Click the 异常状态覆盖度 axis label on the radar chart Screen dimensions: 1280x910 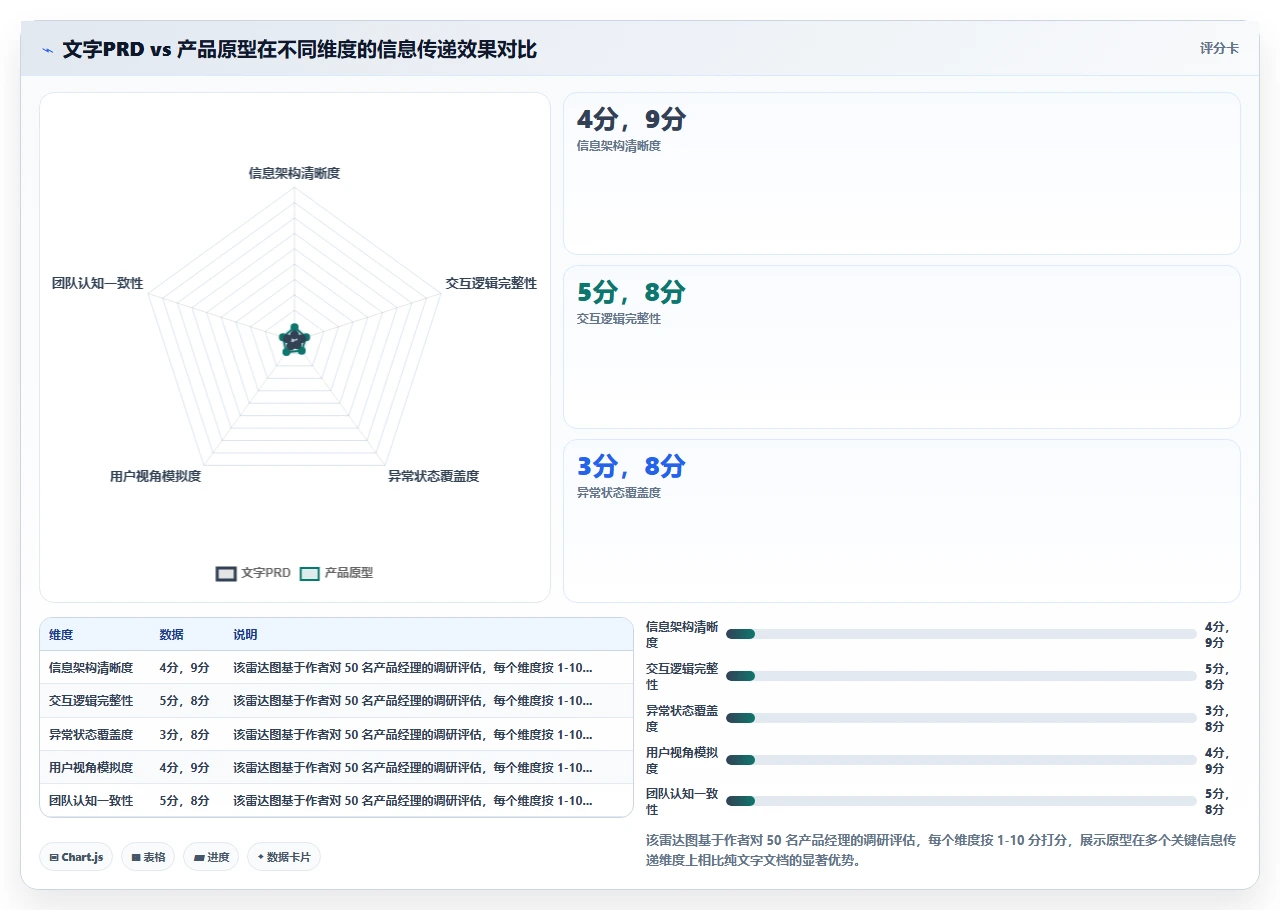tap(433, 476)
